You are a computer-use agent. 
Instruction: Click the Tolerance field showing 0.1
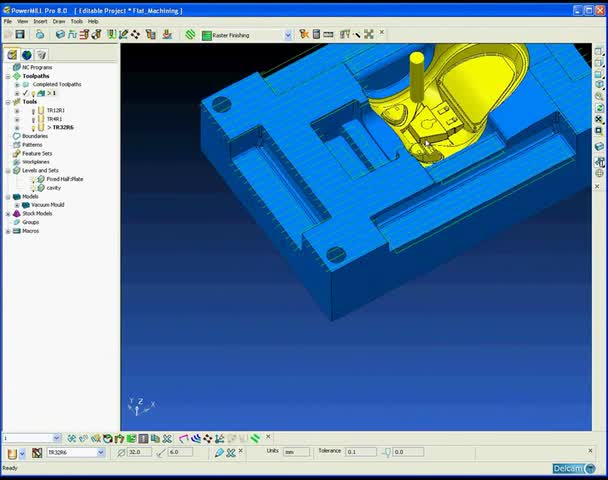361,452
